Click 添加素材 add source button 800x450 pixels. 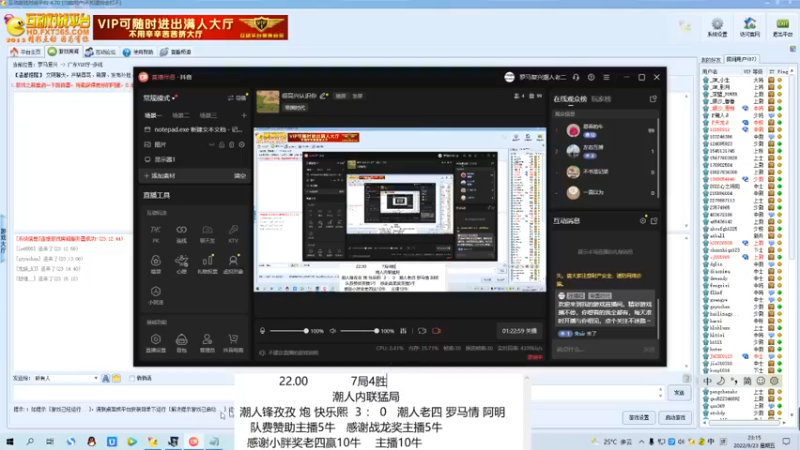pyautogui.click(x=160, y=176)
